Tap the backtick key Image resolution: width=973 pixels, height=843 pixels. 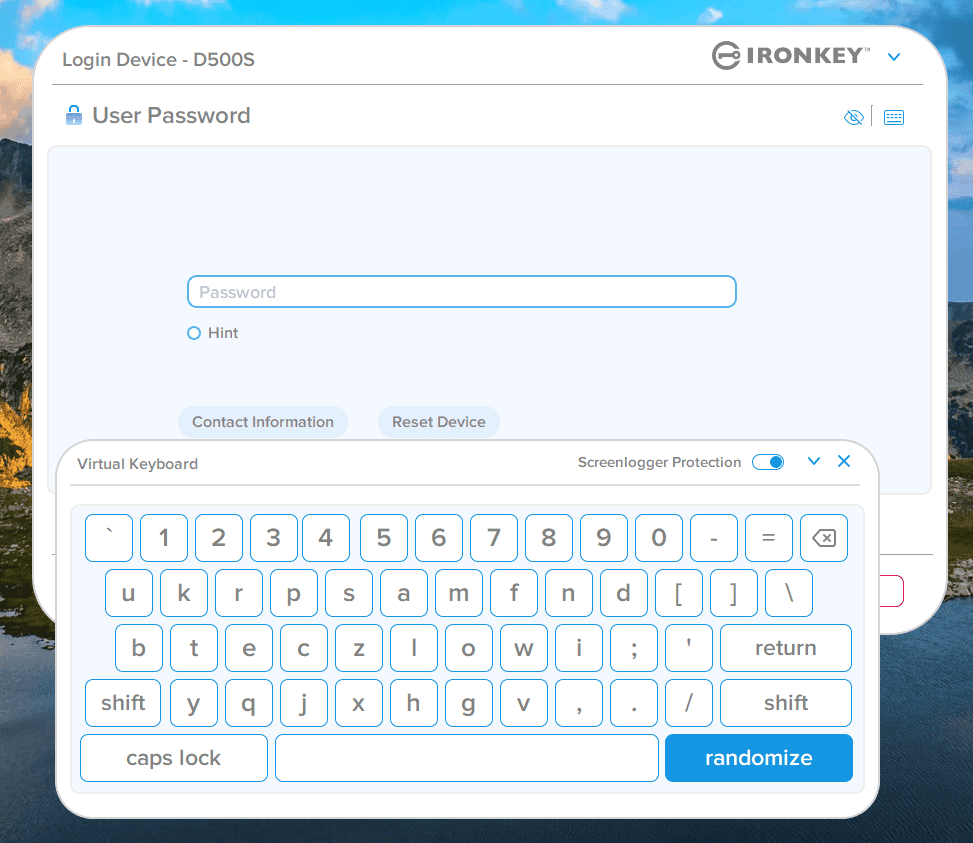(109, 538)
